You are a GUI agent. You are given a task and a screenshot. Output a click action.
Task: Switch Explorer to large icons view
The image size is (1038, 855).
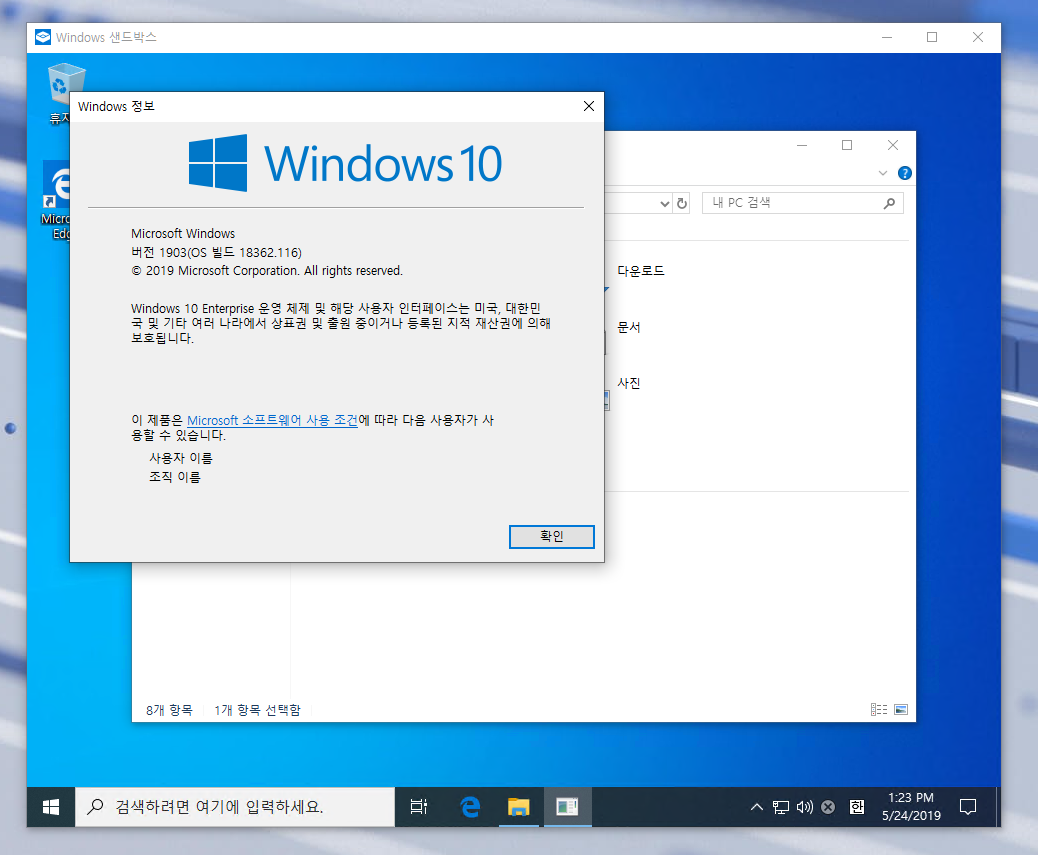(x=901, y=709)
